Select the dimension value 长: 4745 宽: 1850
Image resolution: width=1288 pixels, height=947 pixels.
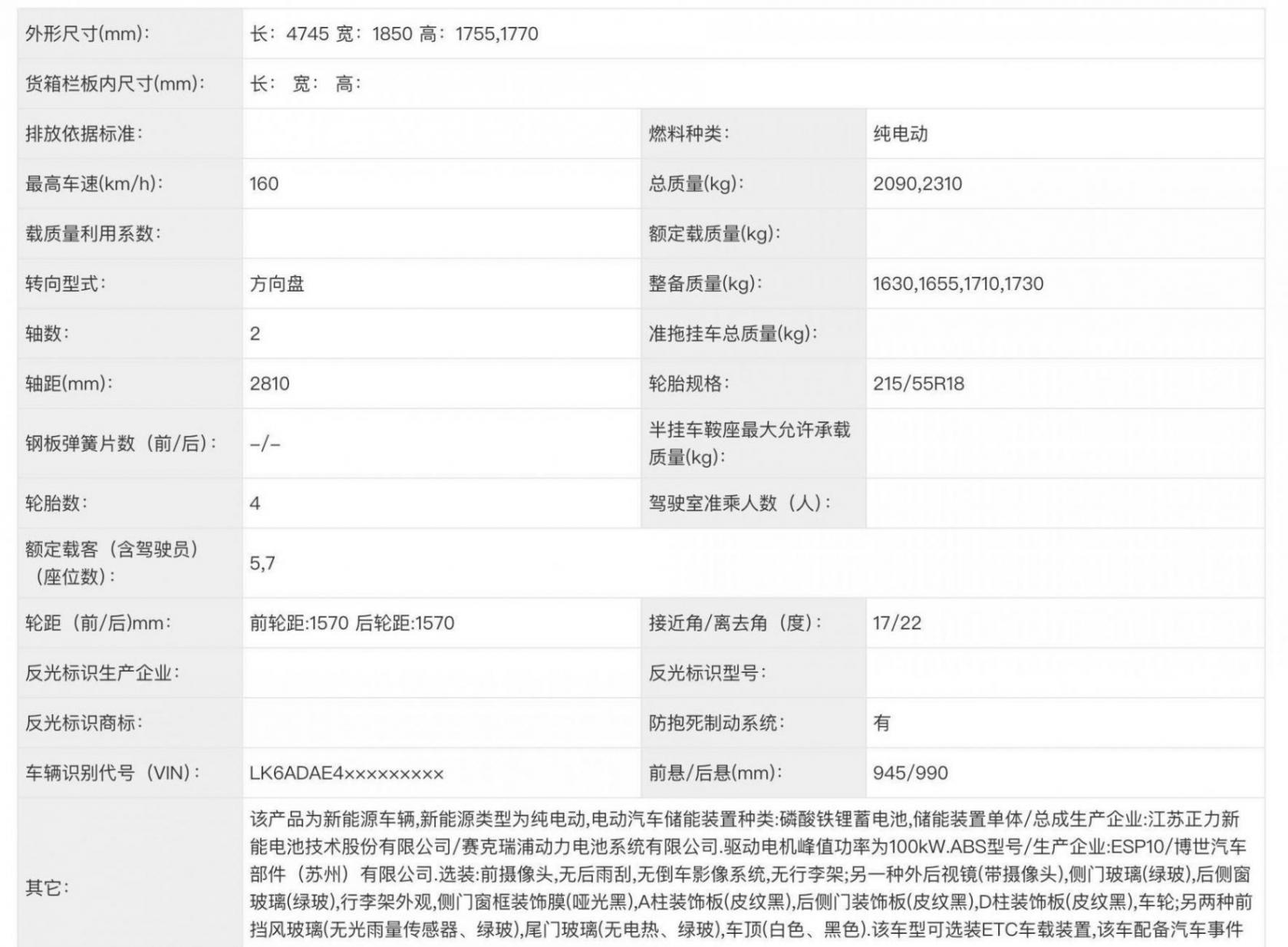[399, 34]
